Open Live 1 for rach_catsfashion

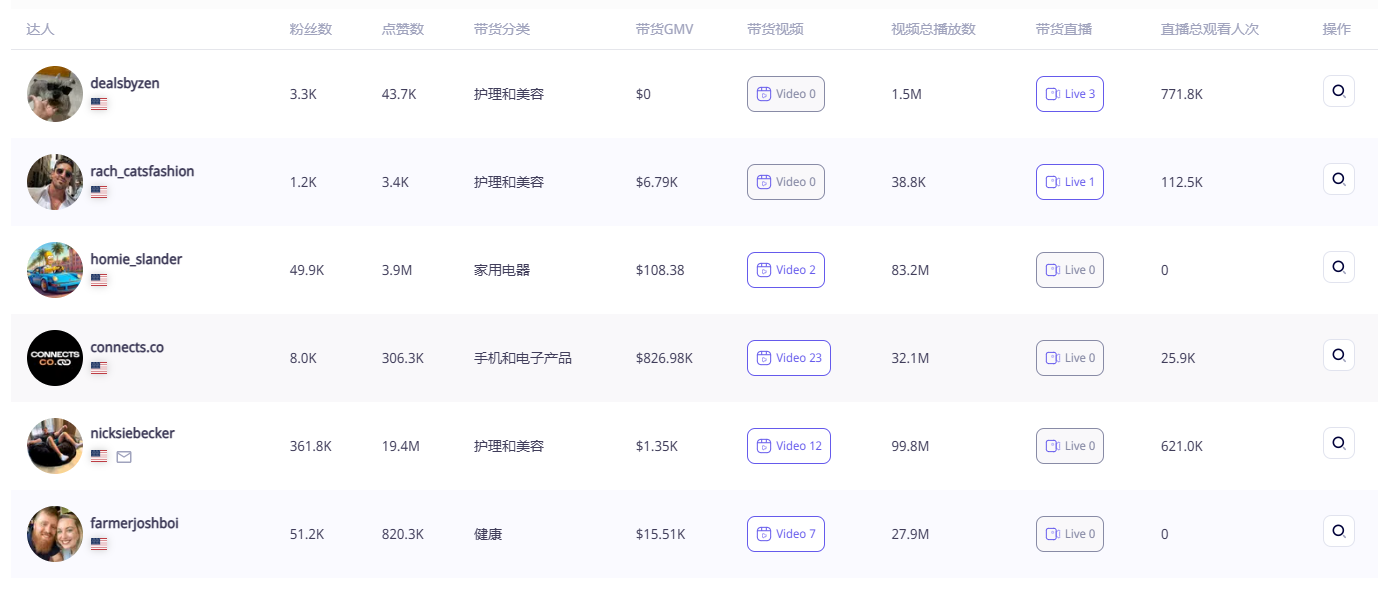(1069, 182)
